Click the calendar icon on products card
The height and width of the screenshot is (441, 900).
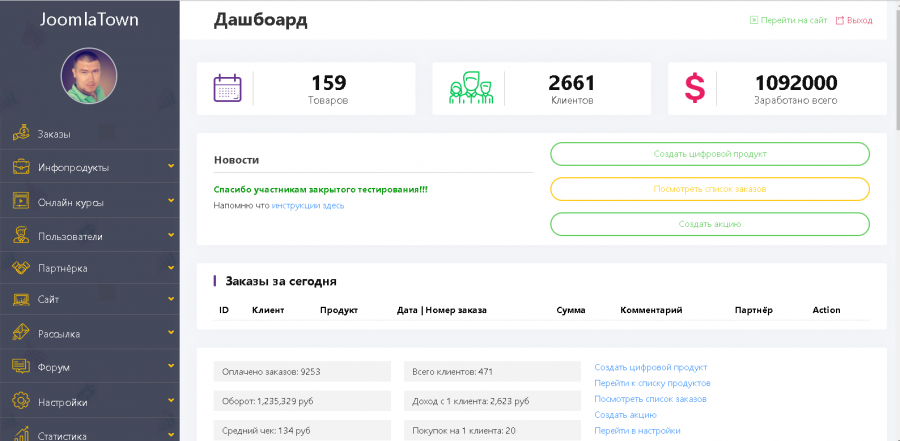tap(228, 88)
